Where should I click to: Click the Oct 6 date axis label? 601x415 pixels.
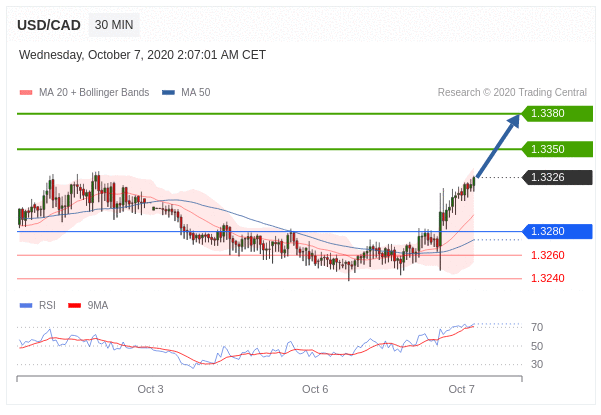[315, 389]
